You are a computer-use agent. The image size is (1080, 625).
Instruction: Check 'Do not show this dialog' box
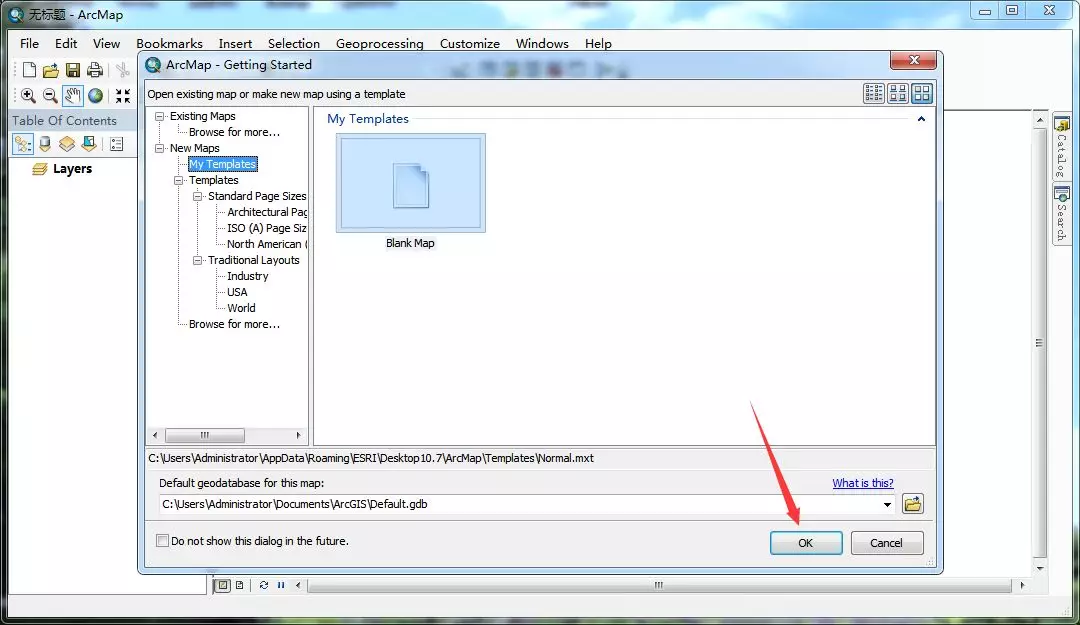[163, 541]
